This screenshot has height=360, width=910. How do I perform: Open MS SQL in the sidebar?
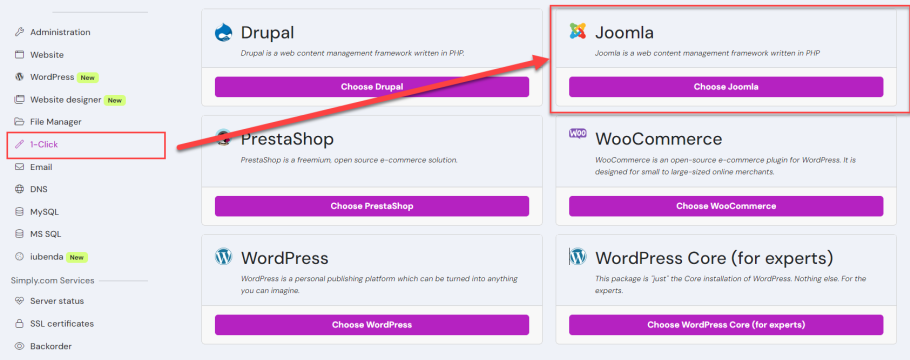tap(46, 234)
